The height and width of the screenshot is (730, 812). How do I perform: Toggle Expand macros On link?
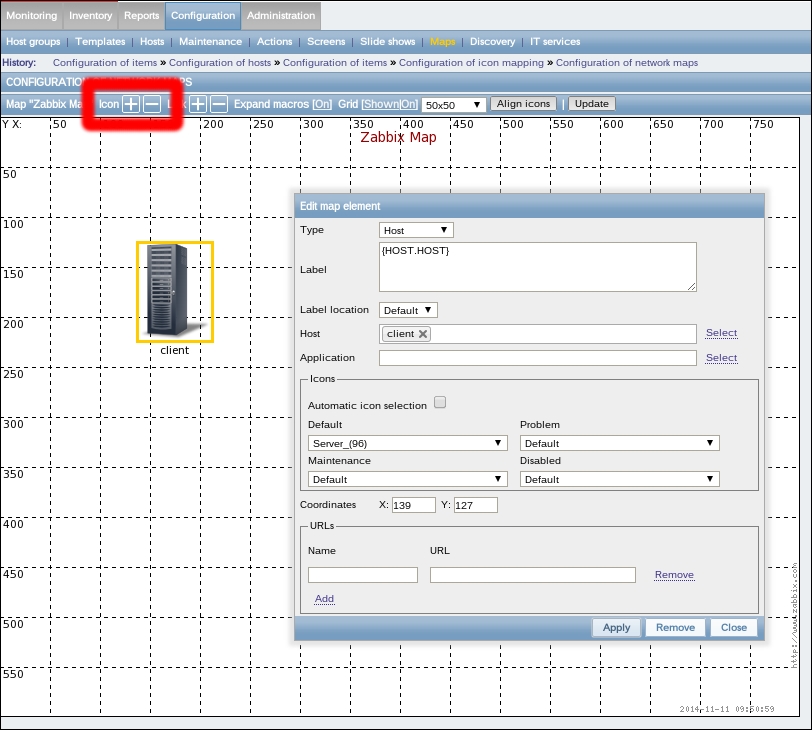coord(322,104)
